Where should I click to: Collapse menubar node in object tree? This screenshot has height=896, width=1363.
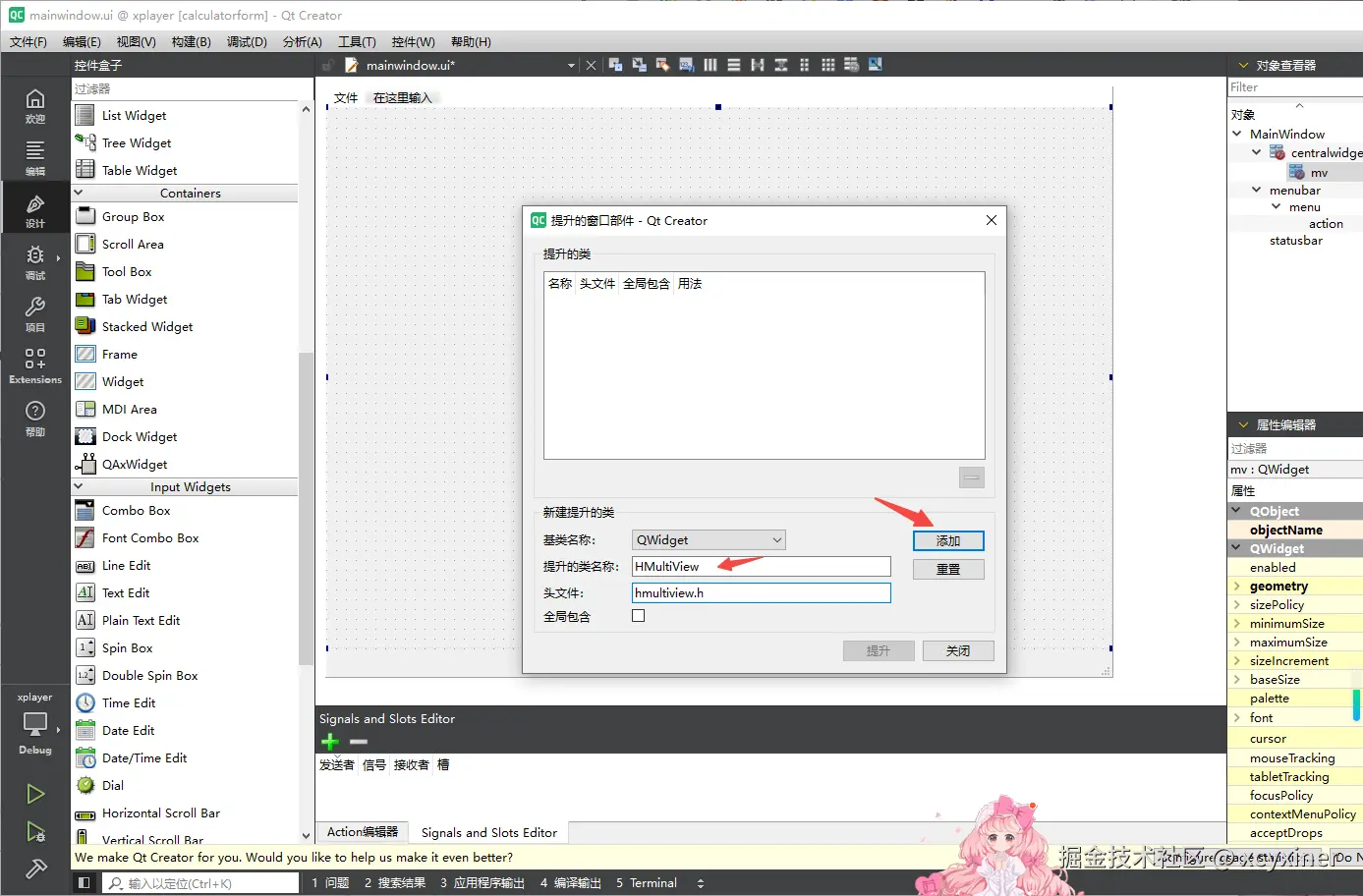[x=1257, y=190]
